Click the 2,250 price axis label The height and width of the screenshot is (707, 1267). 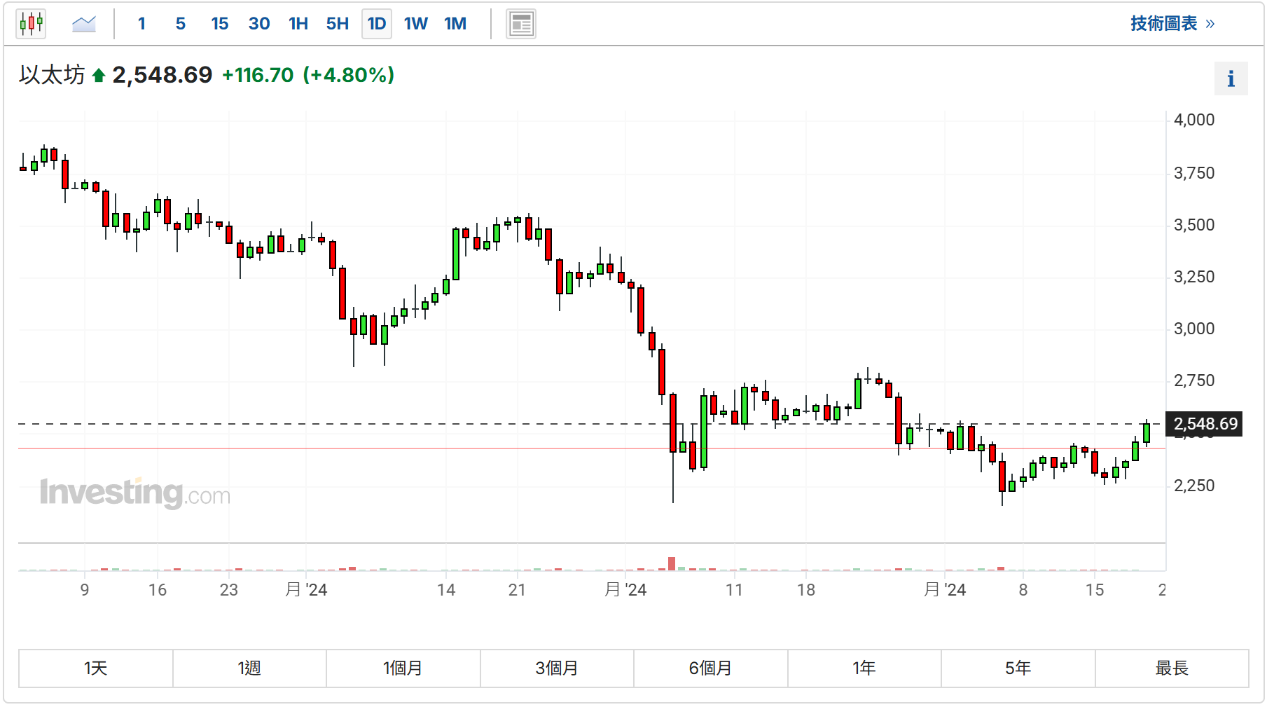click(x=1193, y=485)
